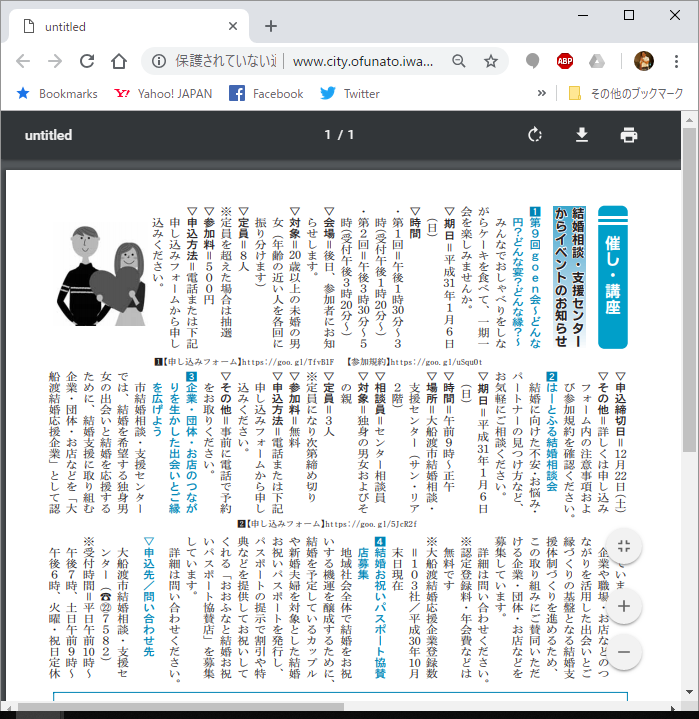Image resolution: width=699 pixels, height=719 pixels.
Task: Open the その他のブックマーク folder
Action: click(626, 94)
